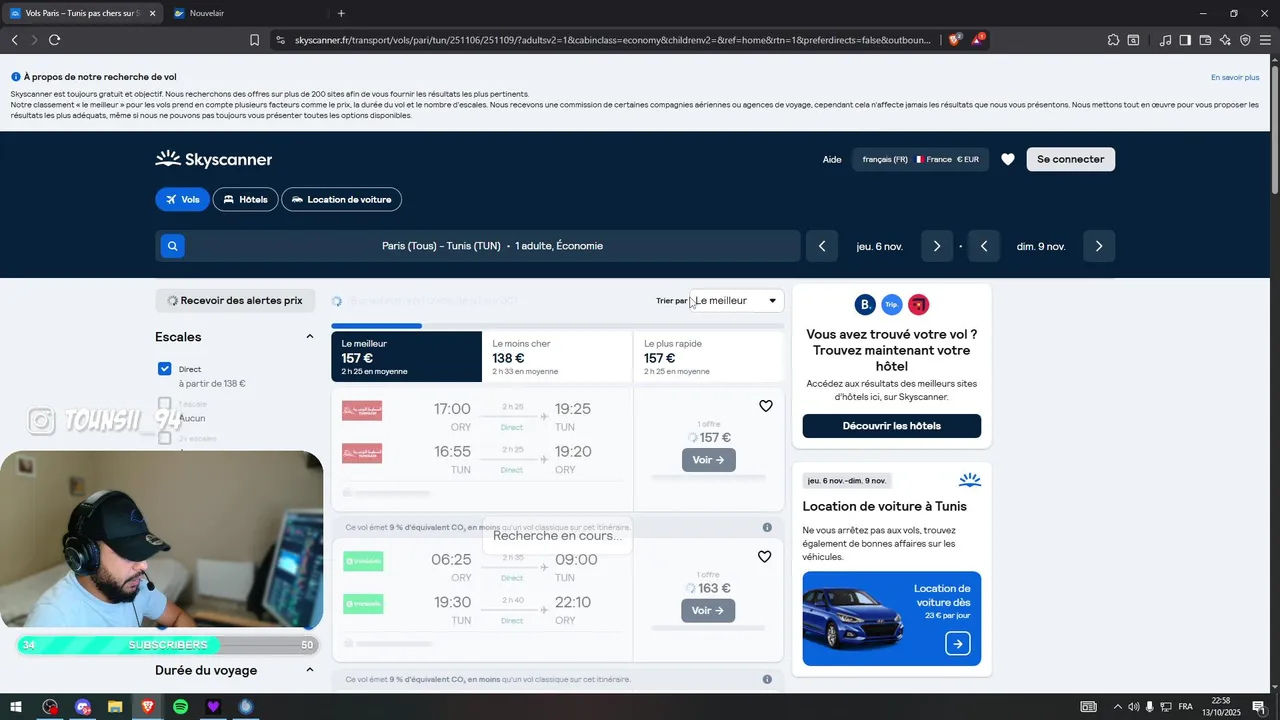Click Se connecter button
The height and width of the screenshot is (720, 1280).
pos(1070,159)
